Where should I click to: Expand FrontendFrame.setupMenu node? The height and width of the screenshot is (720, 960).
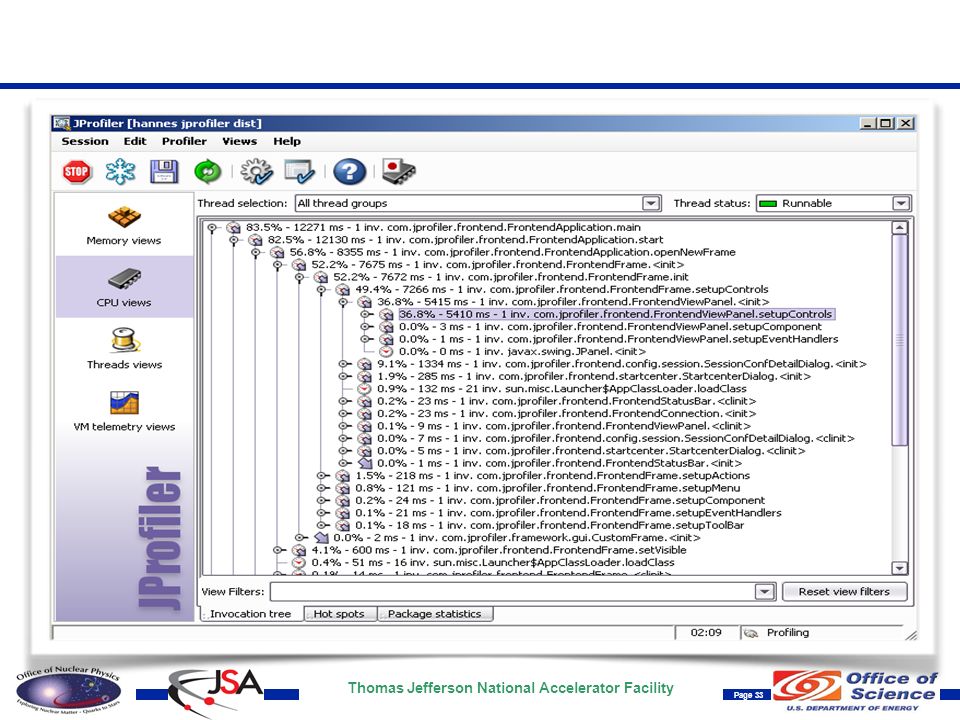[x=322, y=488]
